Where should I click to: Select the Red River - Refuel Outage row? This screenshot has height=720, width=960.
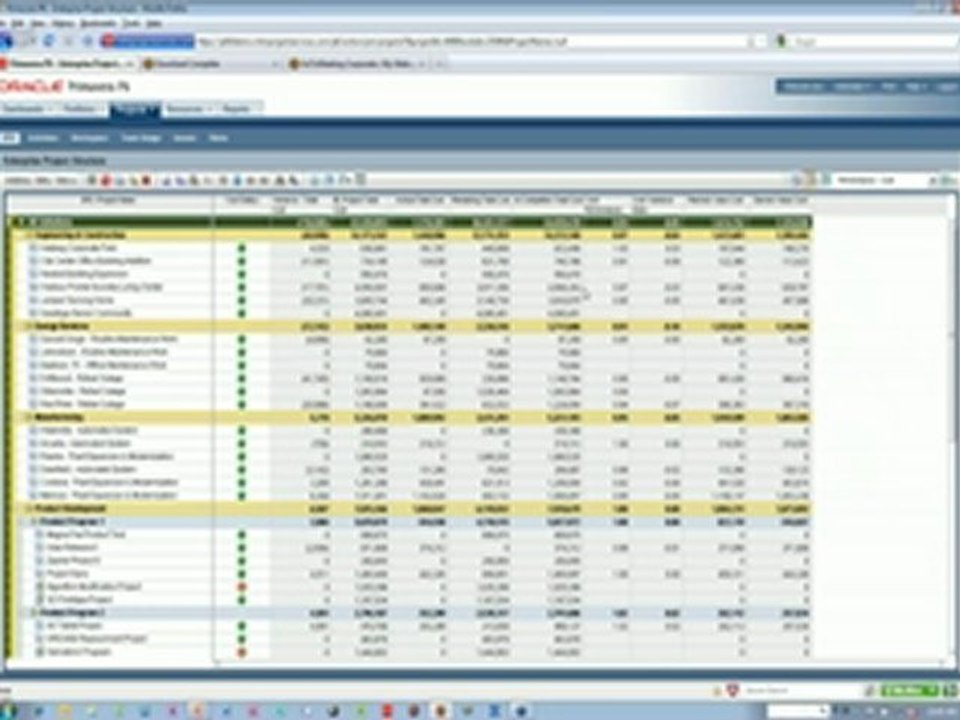pyautogui.click(x=410, y=405)
